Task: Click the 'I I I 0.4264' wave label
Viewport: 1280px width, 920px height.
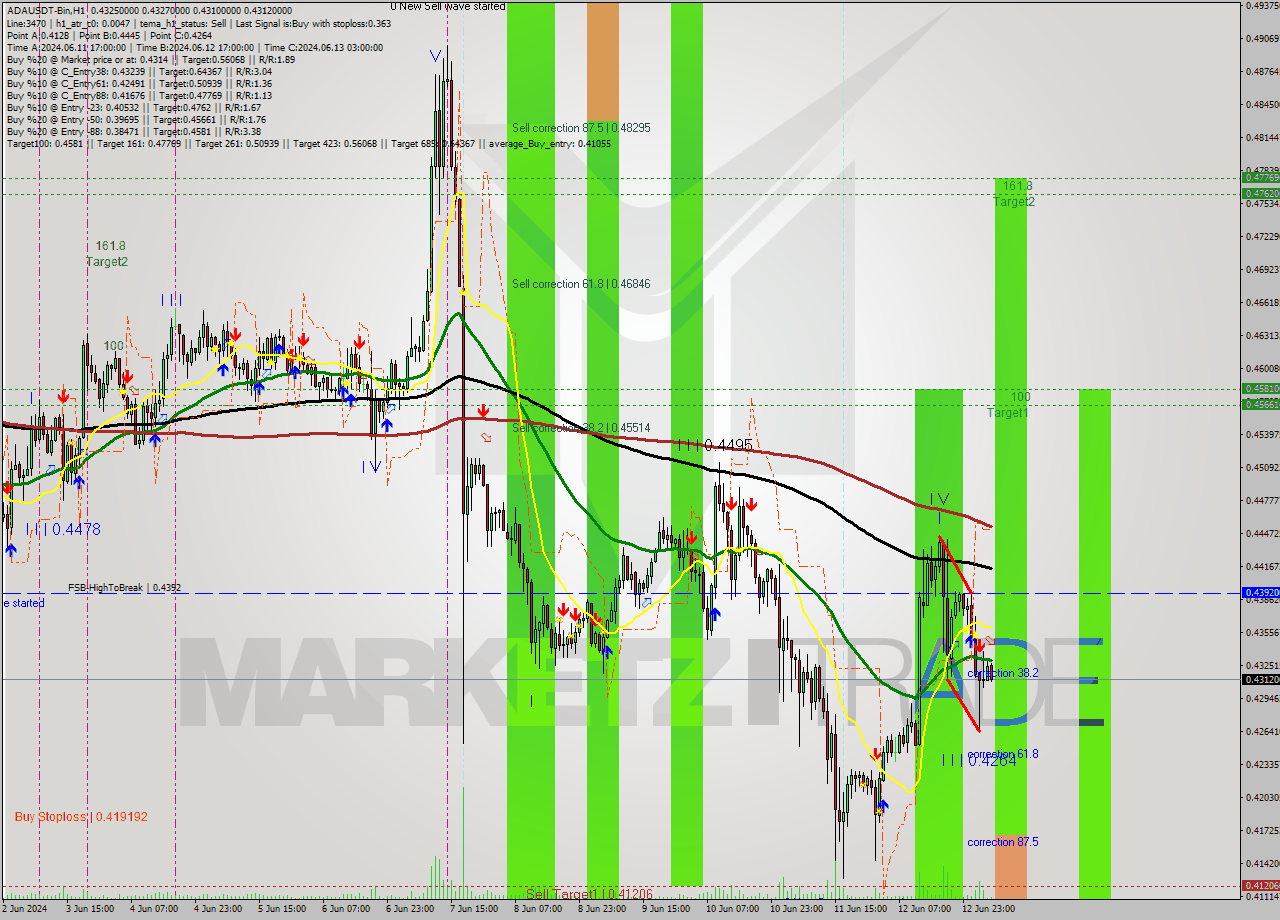Action: click(979, 761)
